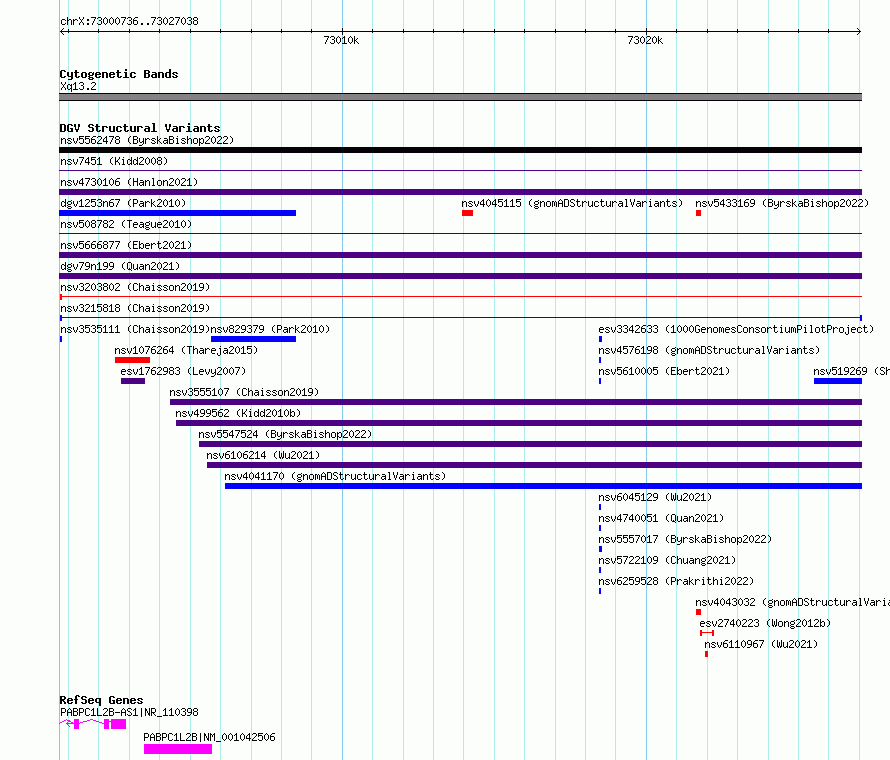890x760 pixels.
Task: Click the DGV Structural Variants track title
Action: click(x=140, y=128)
